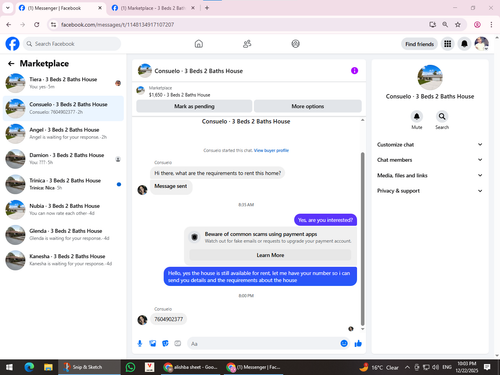Click the taskbar clock showing 10:03 PM
The height and width of the screenshot is (375, 500).
pos(467,367)
